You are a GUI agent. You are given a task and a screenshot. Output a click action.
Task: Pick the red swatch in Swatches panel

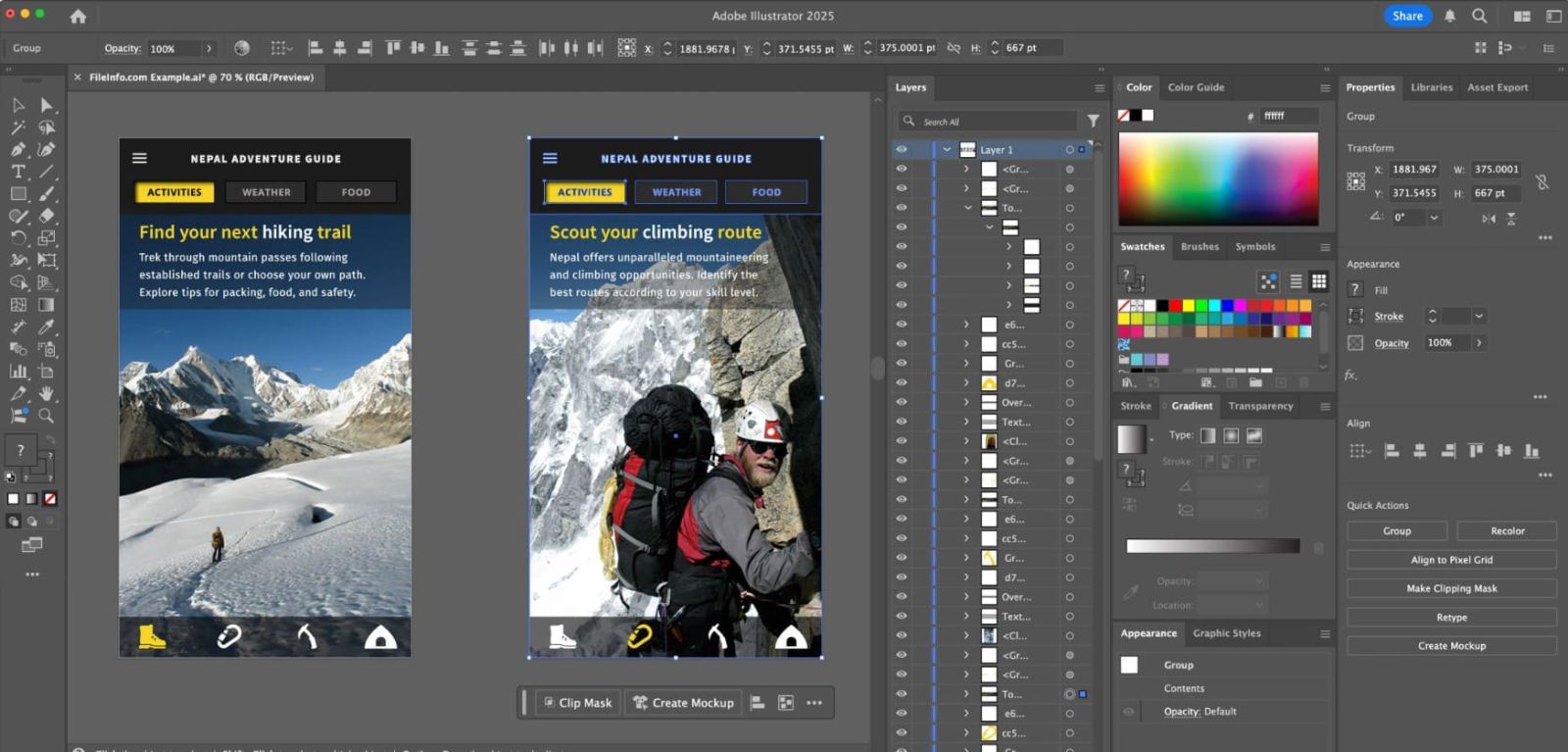[x=1175, y=306]
